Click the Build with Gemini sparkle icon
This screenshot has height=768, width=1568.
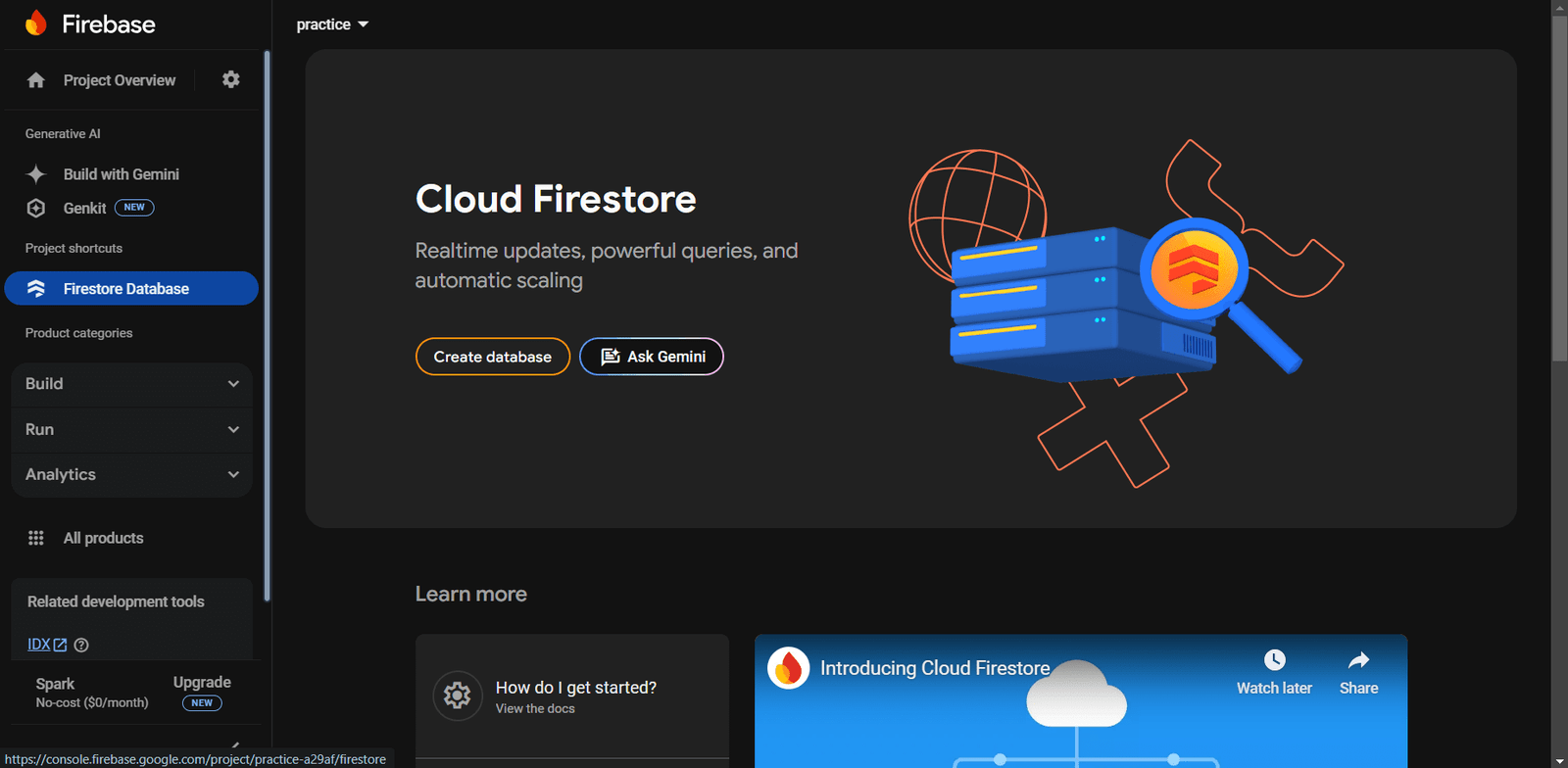click(x=36, y=174)
